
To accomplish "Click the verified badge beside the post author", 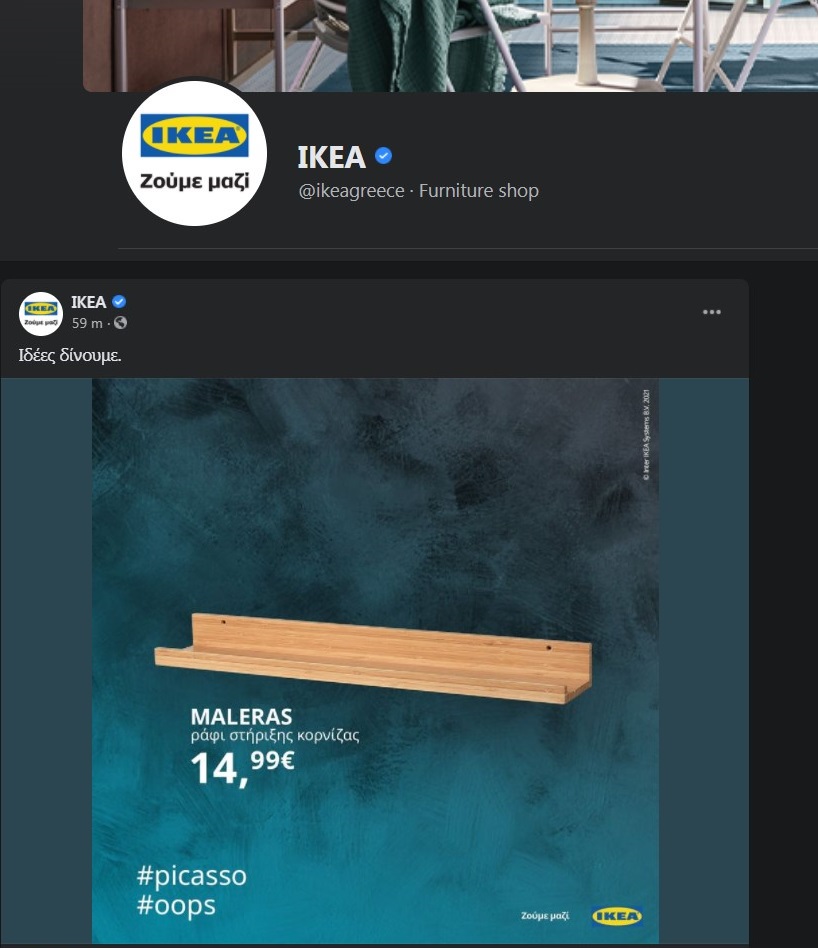I will click(x=119, y=302).
